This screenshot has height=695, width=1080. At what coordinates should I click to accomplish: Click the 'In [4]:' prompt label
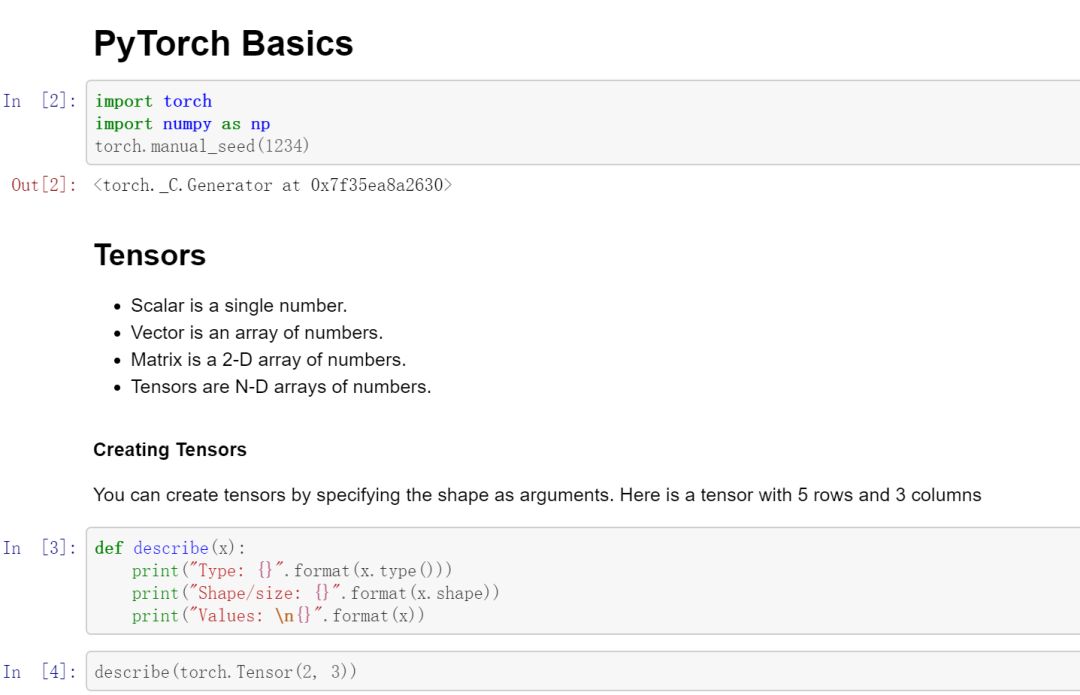coord(39,672)
